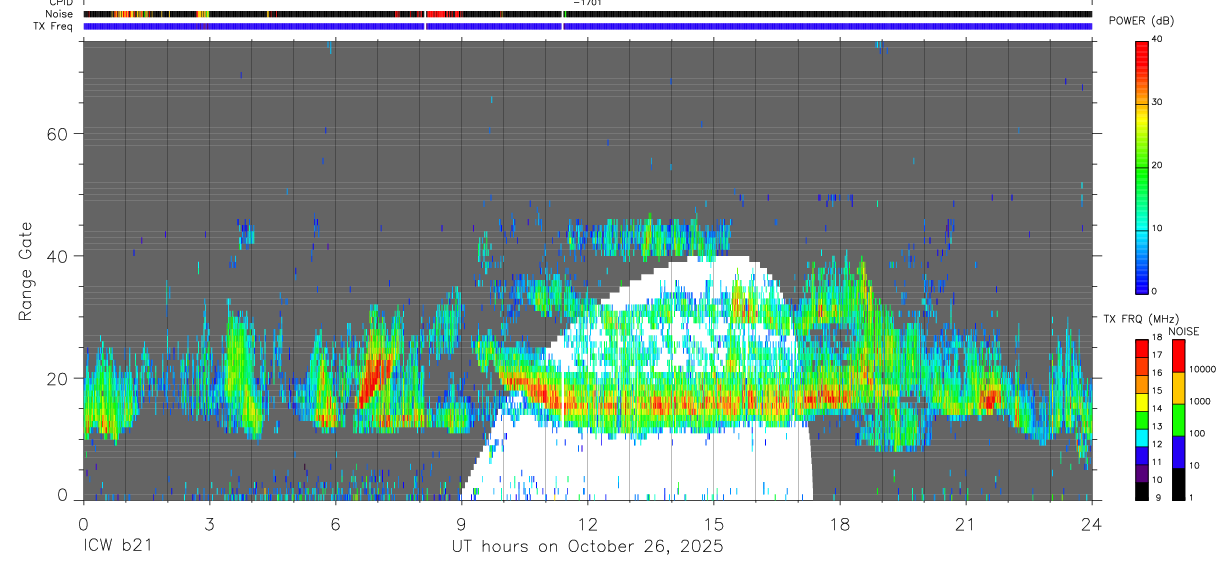The image size is (1228, 567).
Task: Select the 3 hour tick label
Action: click(209, 524)
